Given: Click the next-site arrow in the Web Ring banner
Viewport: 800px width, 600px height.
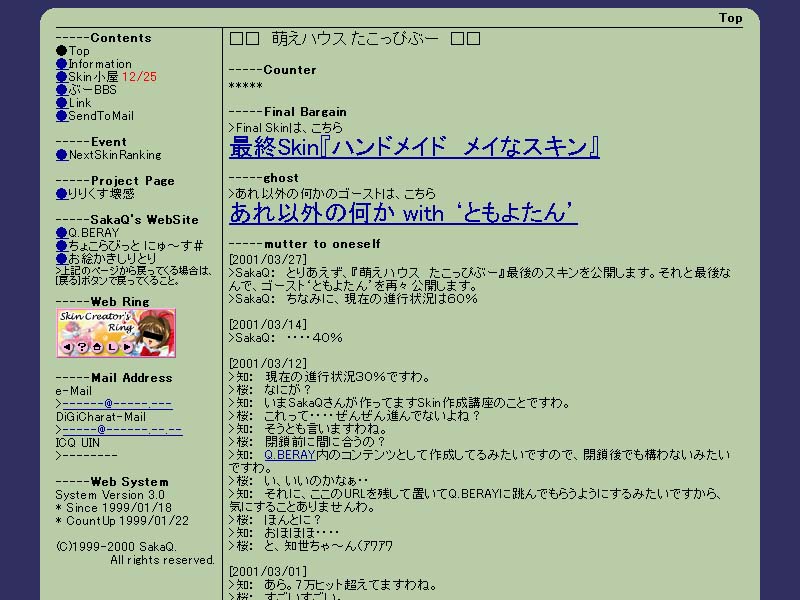Looking at the screenshot, I should [x=127, y=347].
